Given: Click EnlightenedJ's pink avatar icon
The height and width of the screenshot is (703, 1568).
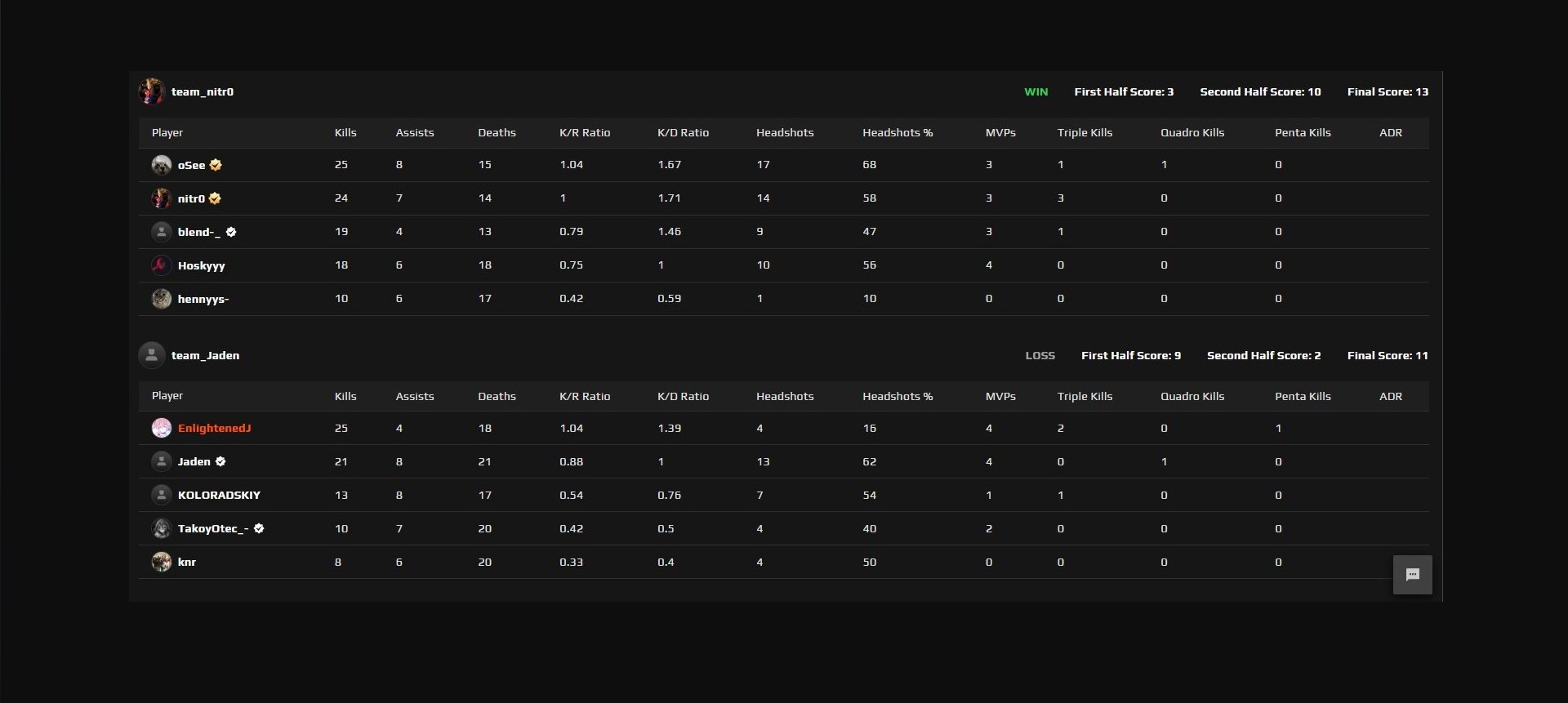Looking at the screenshot, I should coord(161,428).
